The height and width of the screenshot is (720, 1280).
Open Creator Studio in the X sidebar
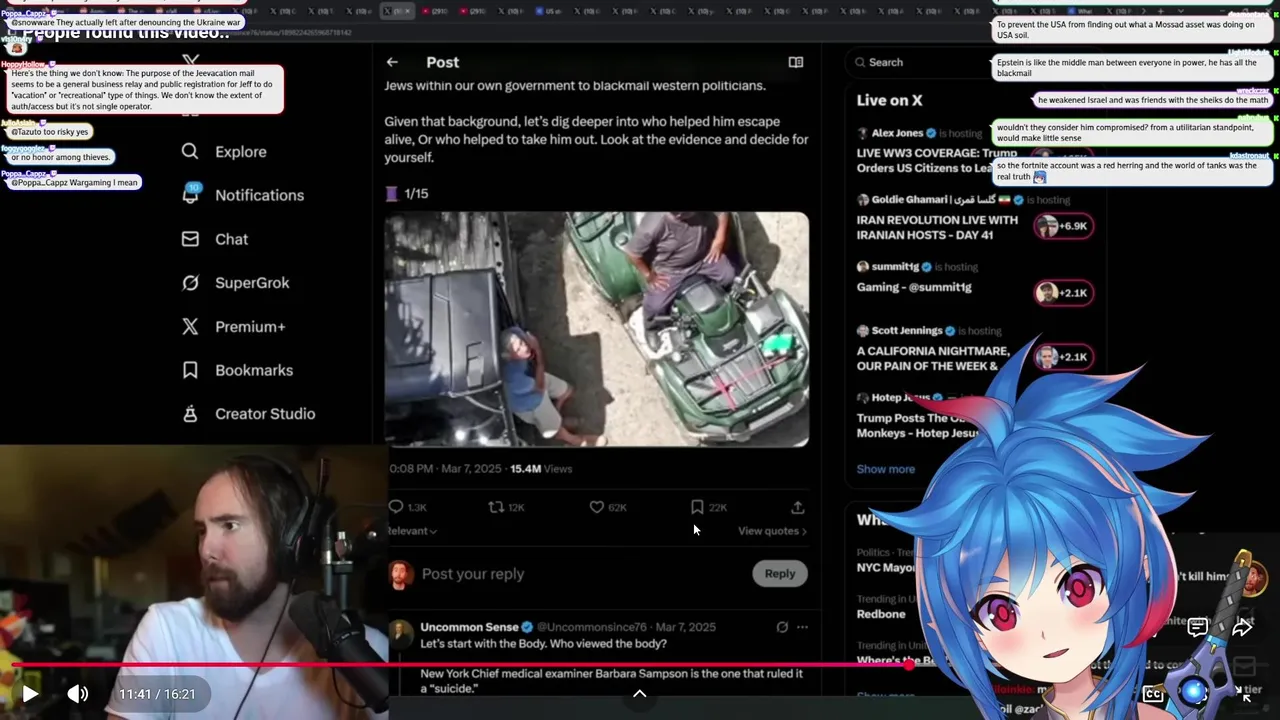click(x=249, y=414)
